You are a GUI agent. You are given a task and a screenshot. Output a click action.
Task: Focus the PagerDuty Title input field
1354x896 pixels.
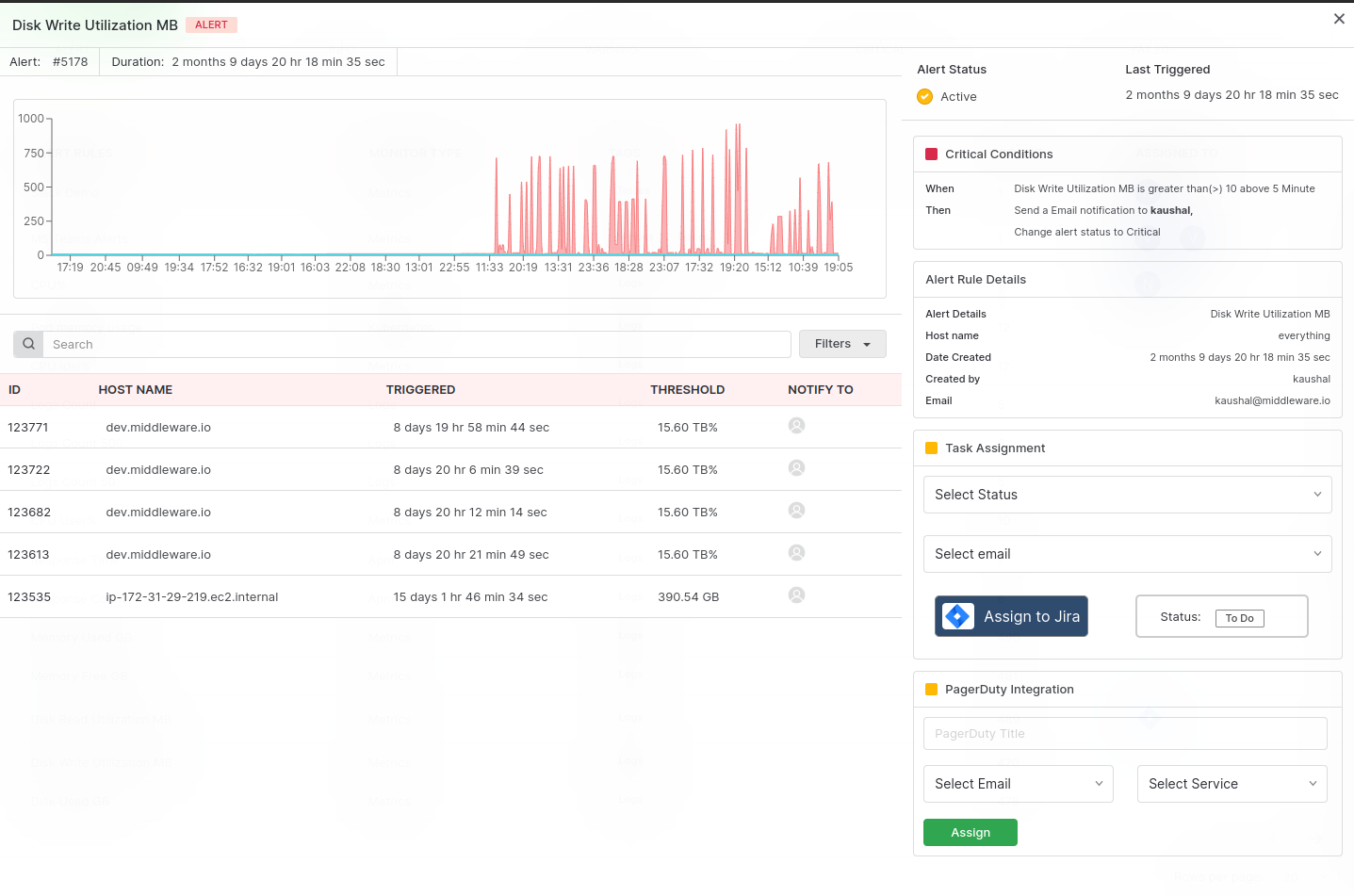pos(1125,734)
